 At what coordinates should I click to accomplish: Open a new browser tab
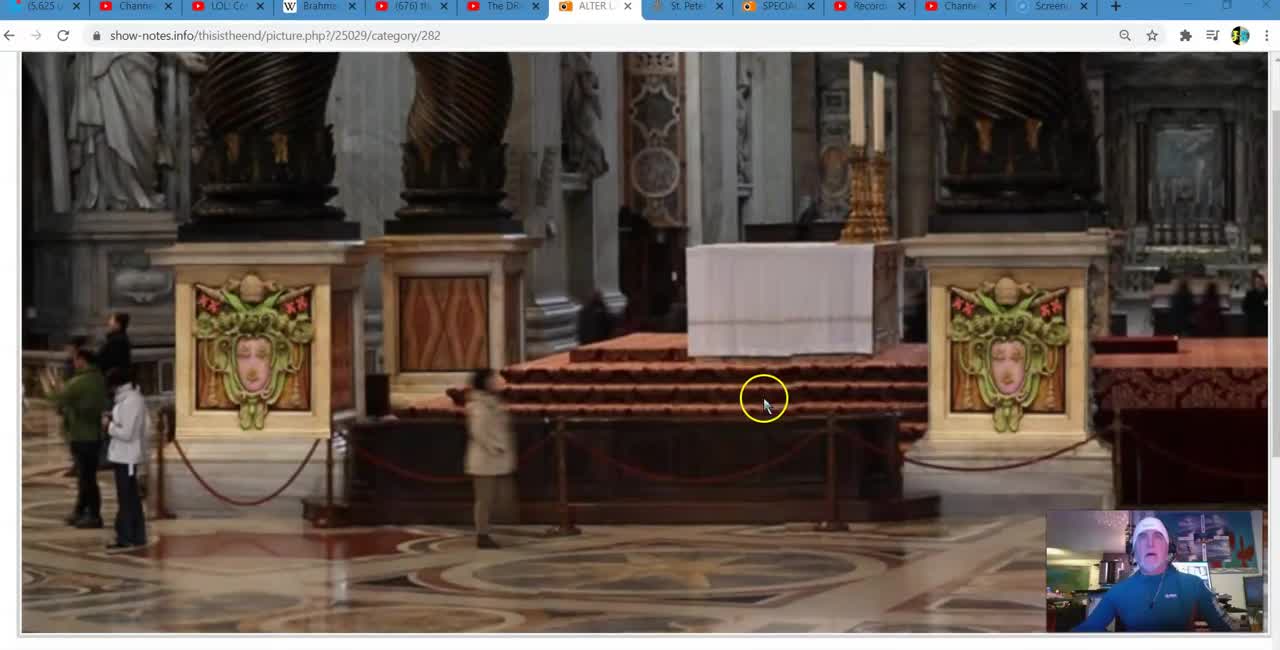[1116, 6]
